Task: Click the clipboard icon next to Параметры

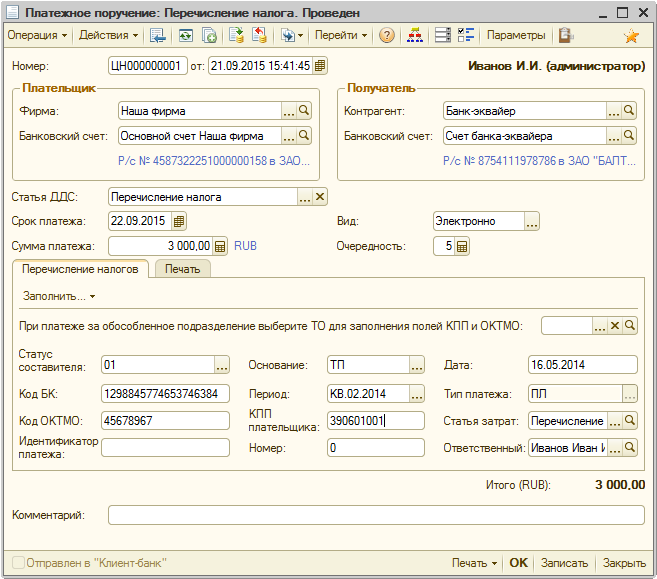Action: 566,35
